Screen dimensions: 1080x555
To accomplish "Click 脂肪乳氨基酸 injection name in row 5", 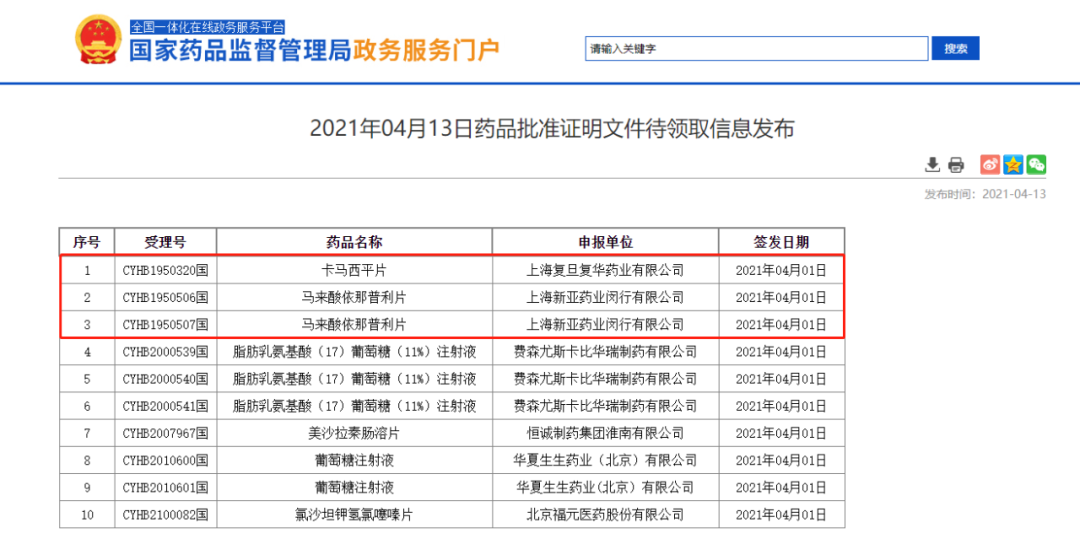I will (354, 379).
